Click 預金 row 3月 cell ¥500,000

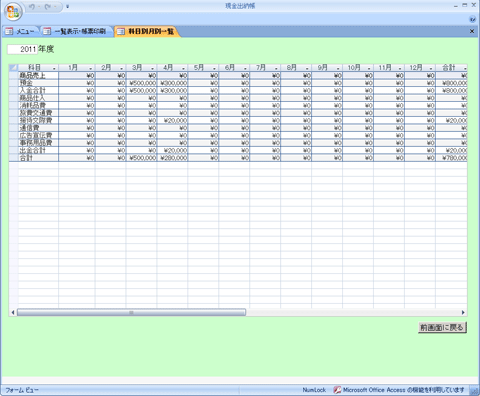point(141,83)
